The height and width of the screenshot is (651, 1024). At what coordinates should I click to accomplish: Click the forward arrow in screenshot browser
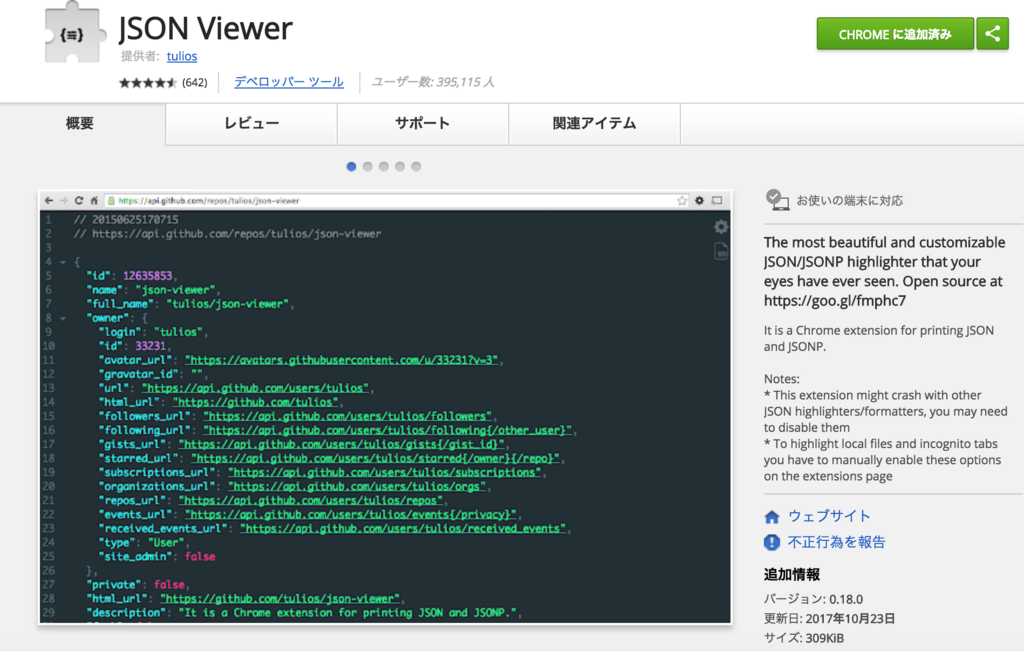[63, 200]
